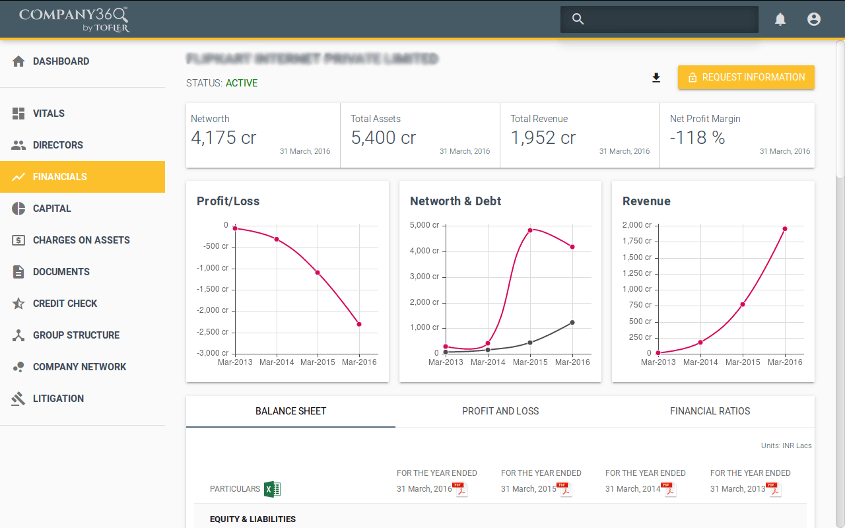Click the Total Revenue 1,952 cr card
845x528 pixels.
(580, 135)
